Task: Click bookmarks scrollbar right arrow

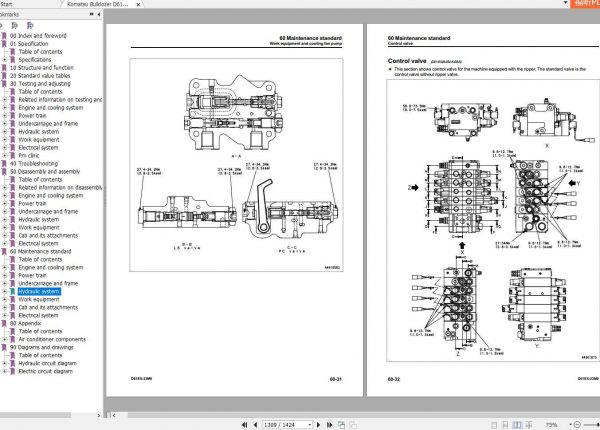Action: click(99, 415)
